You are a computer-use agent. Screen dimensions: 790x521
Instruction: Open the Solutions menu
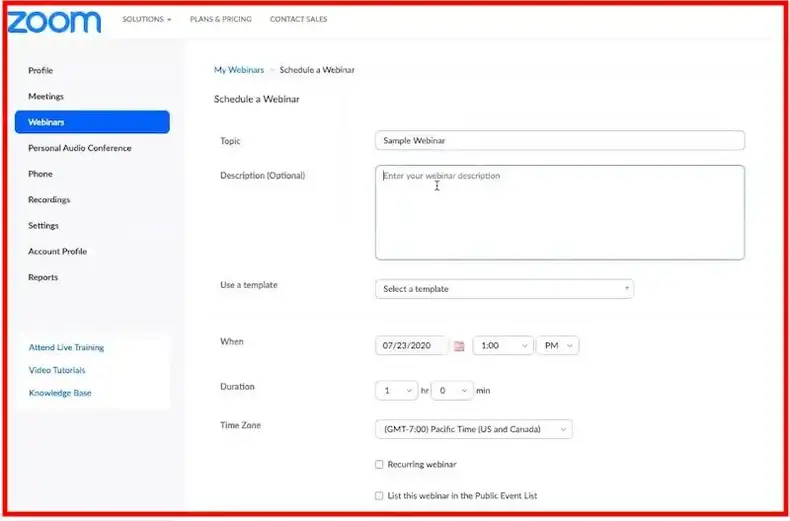pyautogui.click(x=146, y=19)
